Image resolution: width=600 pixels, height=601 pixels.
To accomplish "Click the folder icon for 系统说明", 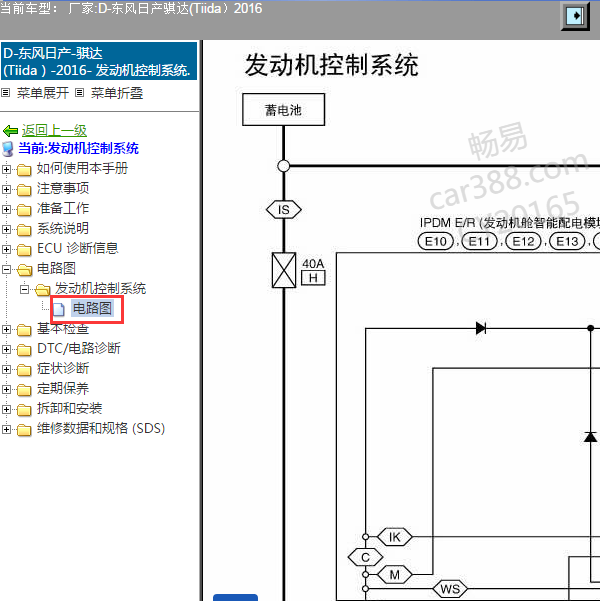I will coord(24,230).
